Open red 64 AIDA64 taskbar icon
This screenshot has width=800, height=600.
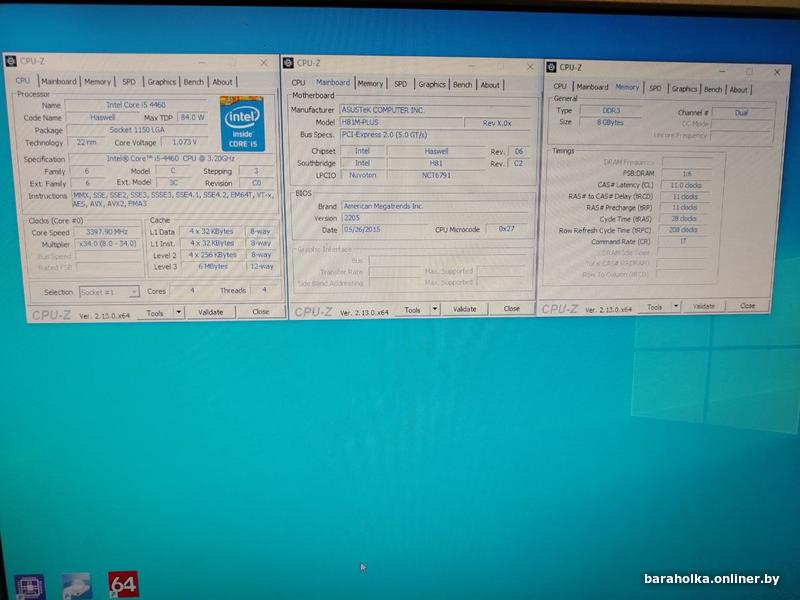(x=123, y=585)
